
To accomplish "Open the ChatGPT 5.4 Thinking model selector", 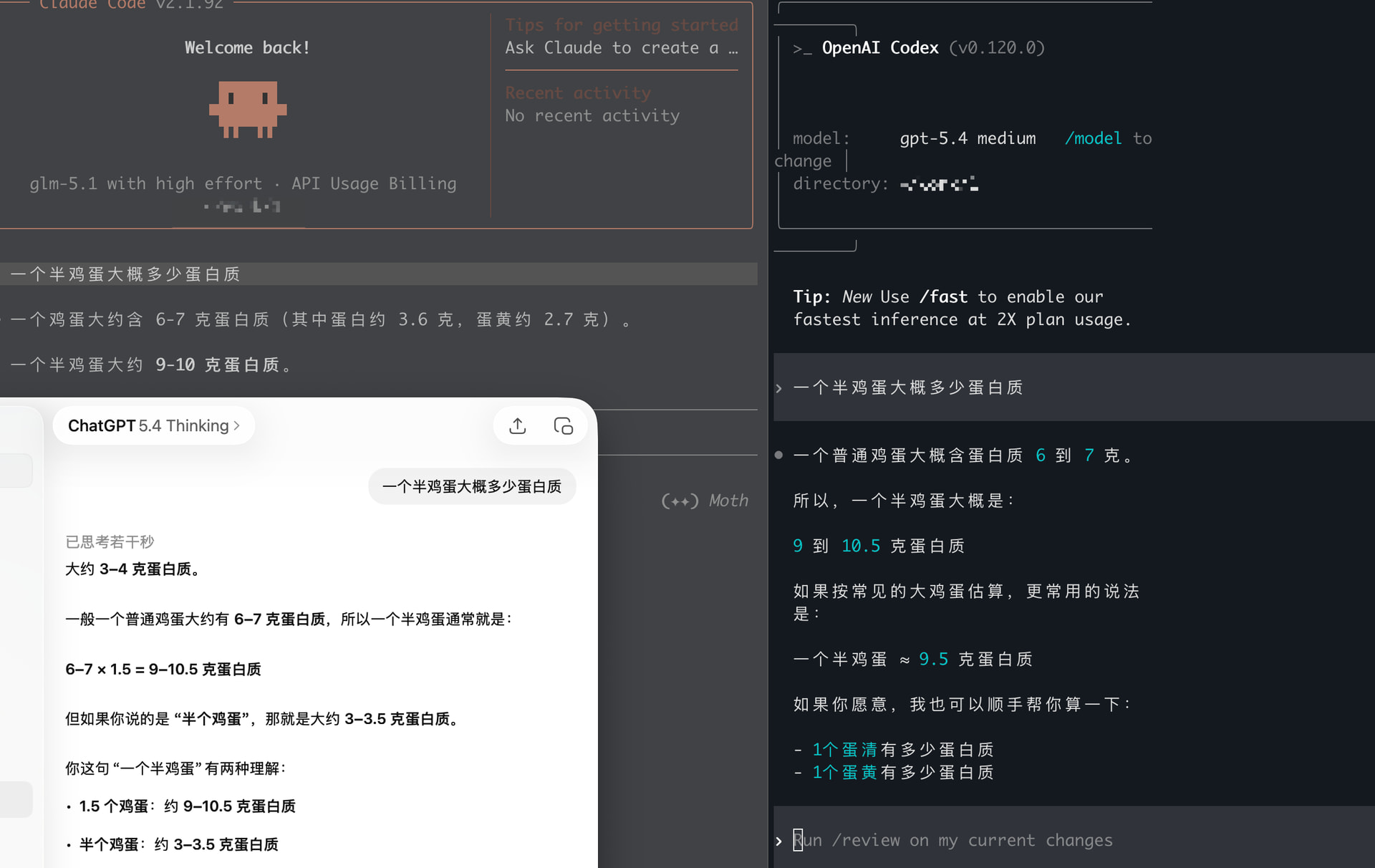I will click(x=154, y=426).
